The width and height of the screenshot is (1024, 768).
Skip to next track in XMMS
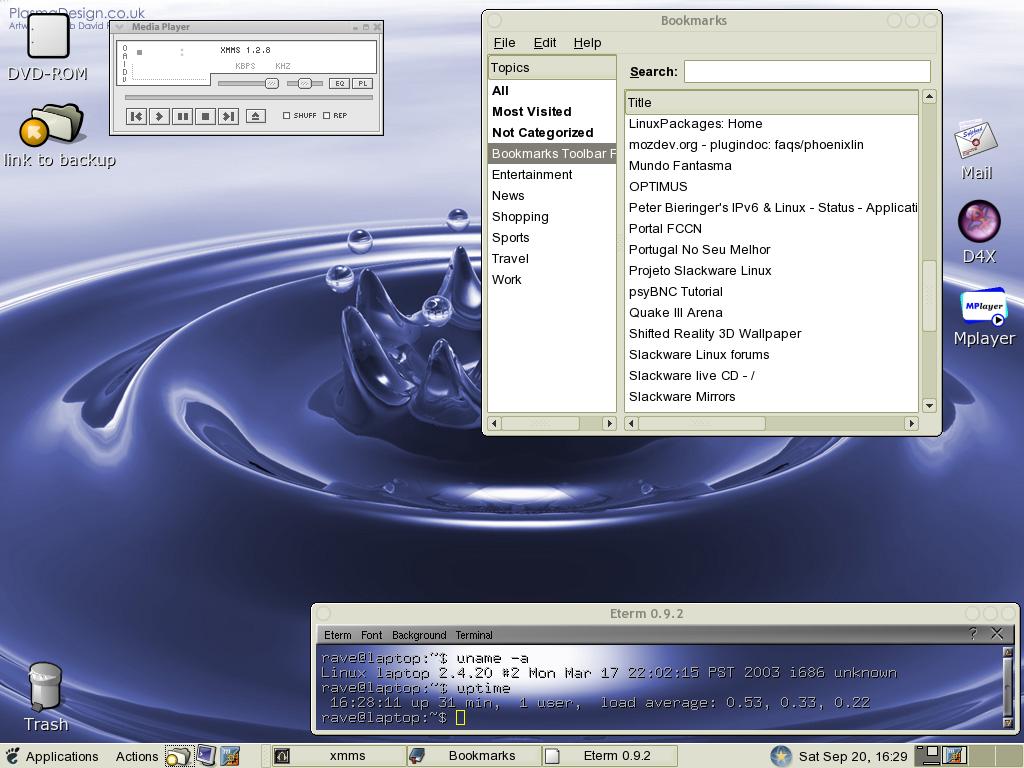click(229, 116)
